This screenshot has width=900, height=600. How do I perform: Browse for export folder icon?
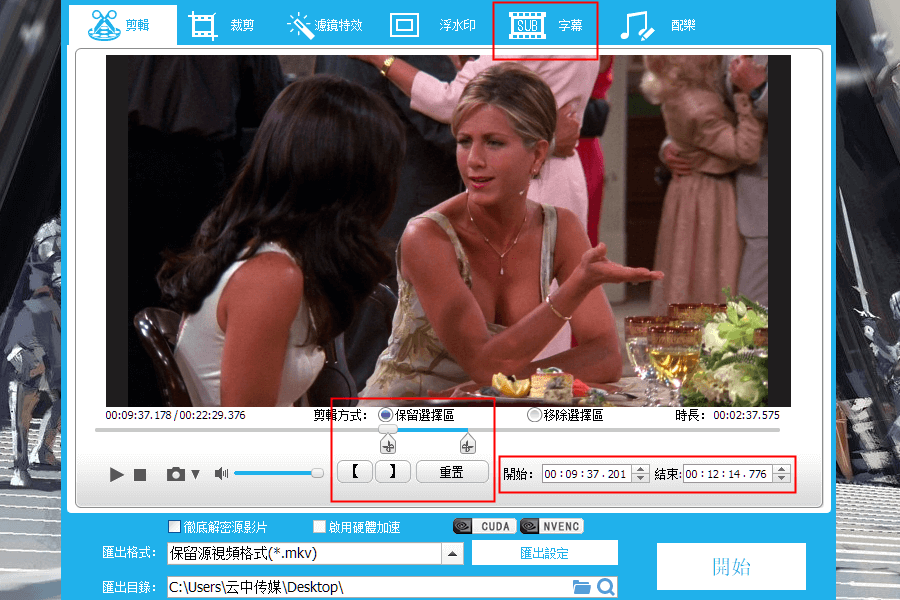coord(581,587)
